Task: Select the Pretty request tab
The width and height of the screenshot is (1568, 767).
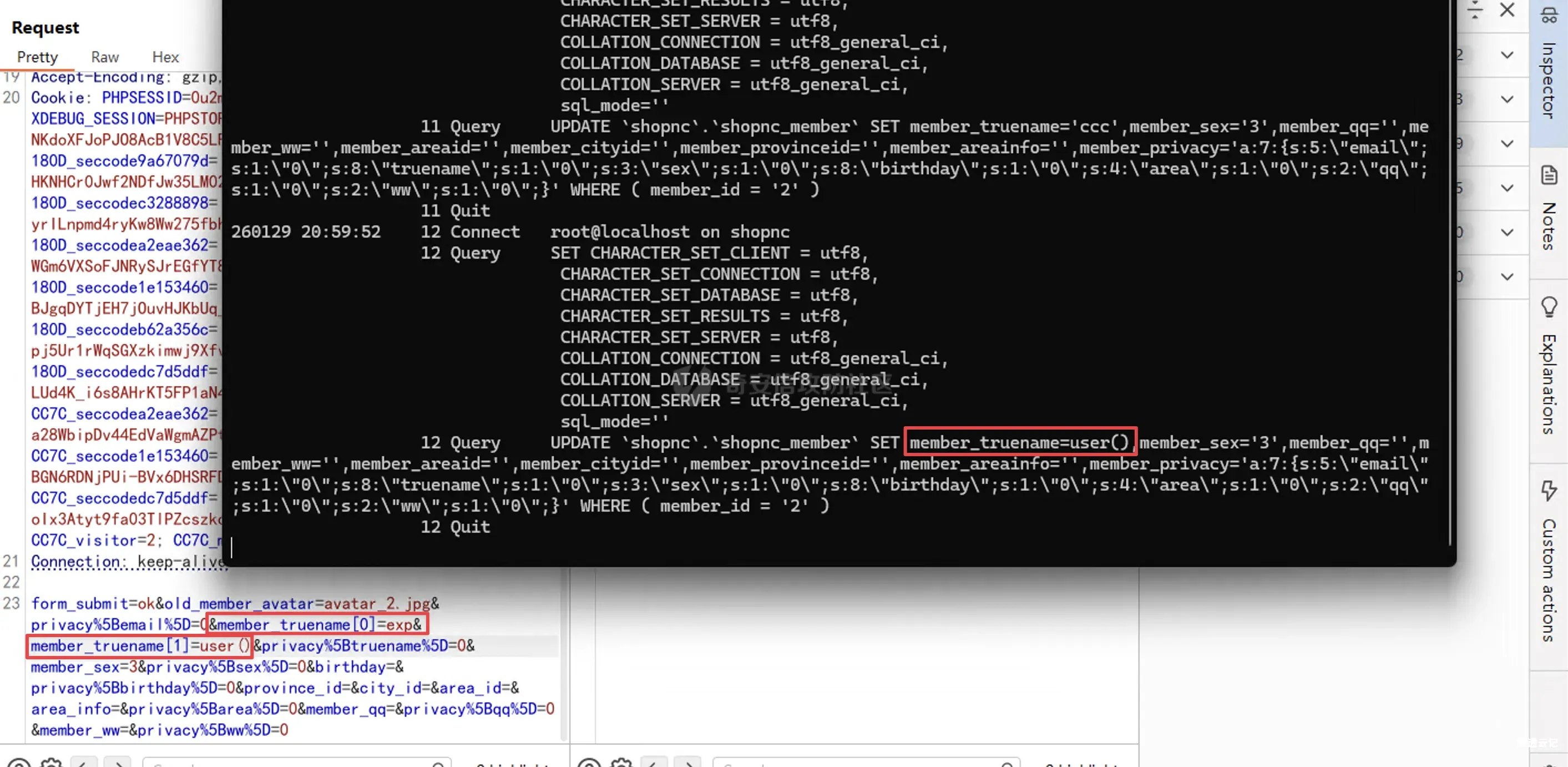Action: tap(37, 57)
